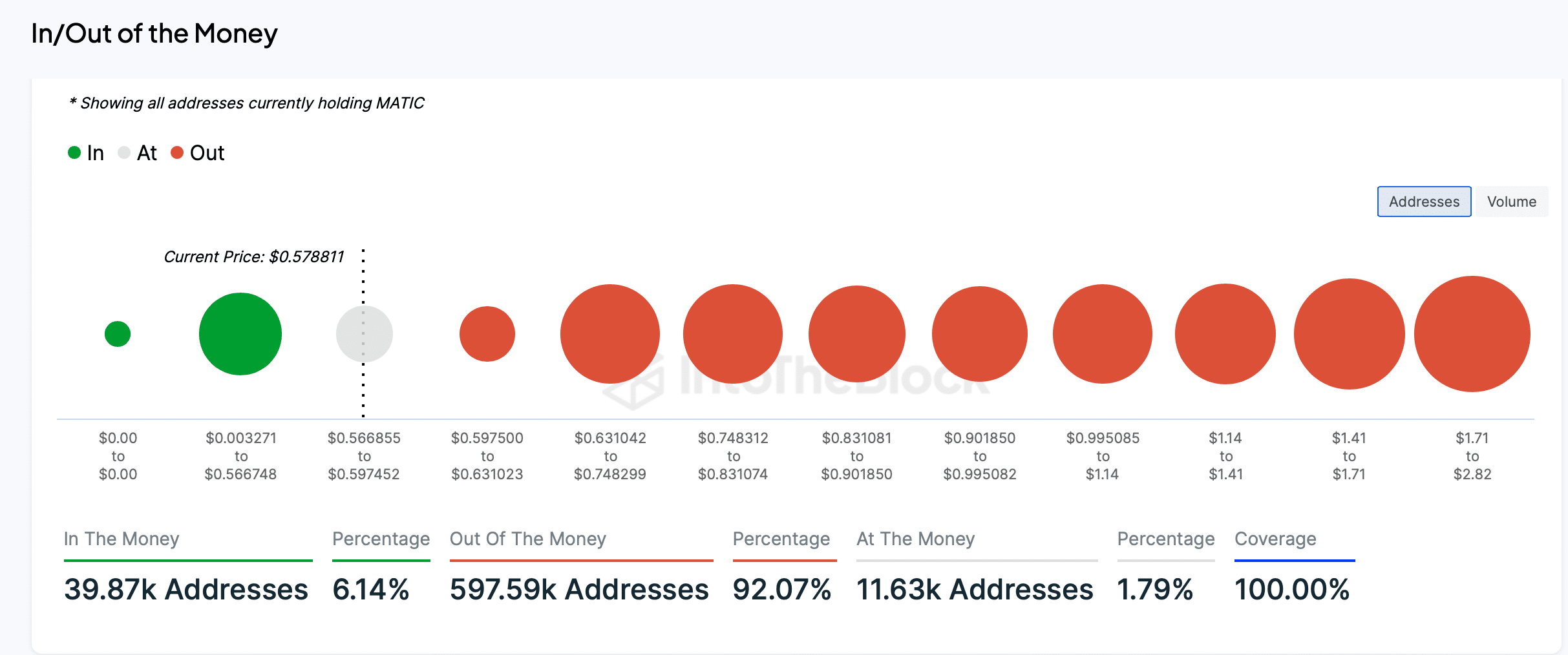This screenshot has width=1568, height=655.
Task: Click the red $0.901850 to $0.995082 bubble
Action: tap(980, 334)
